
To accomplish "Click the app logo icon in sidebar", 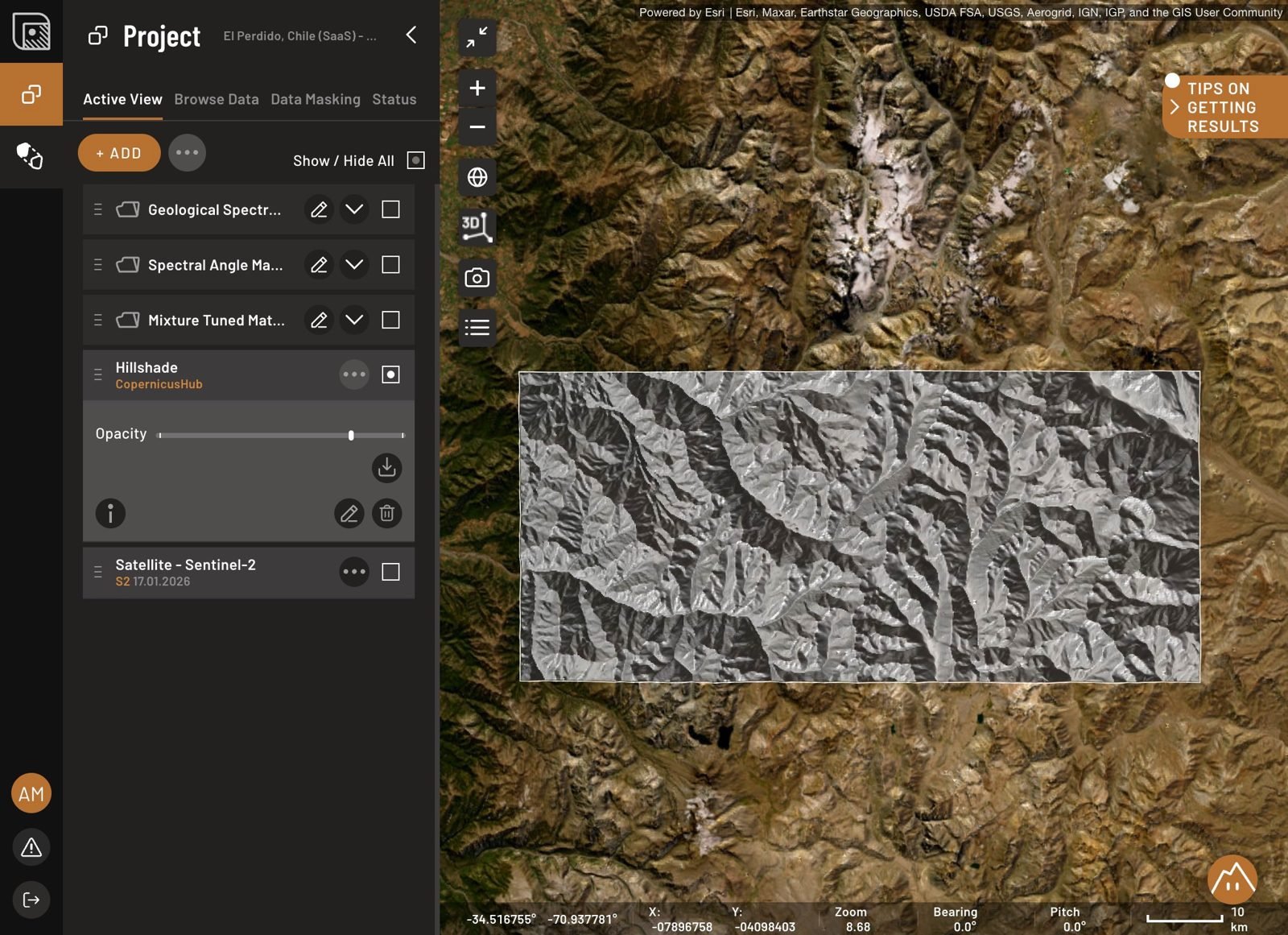I will 31,31.
